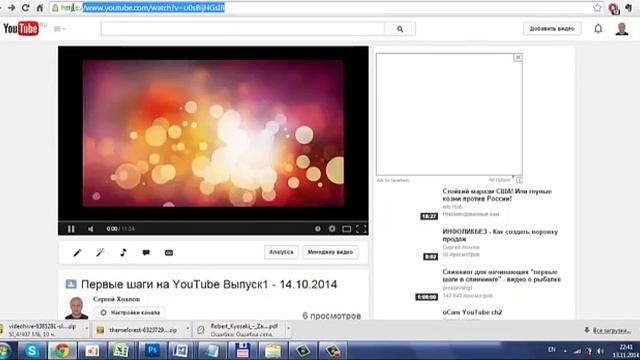
Task: Open subtitles CC icon
Action: point(169,253)
